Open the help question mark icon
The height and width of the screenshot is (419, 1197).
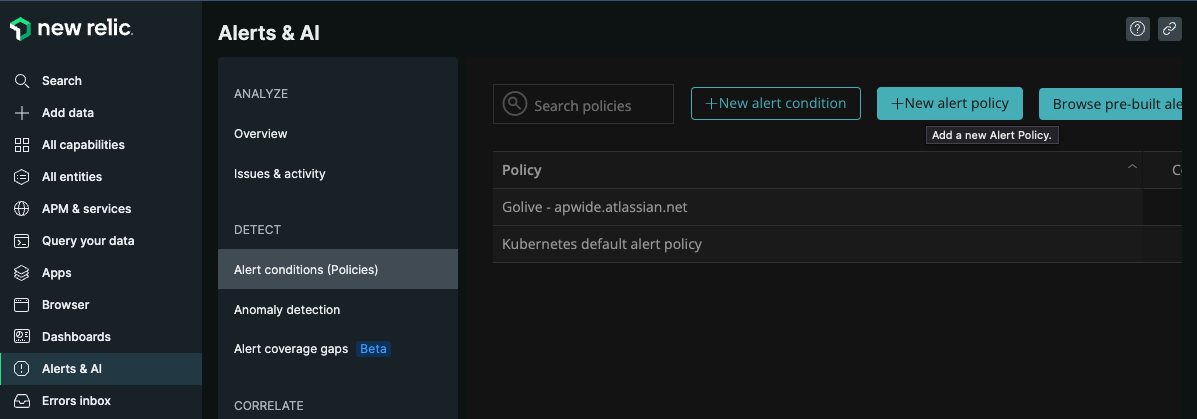[x=1137, y=29]
